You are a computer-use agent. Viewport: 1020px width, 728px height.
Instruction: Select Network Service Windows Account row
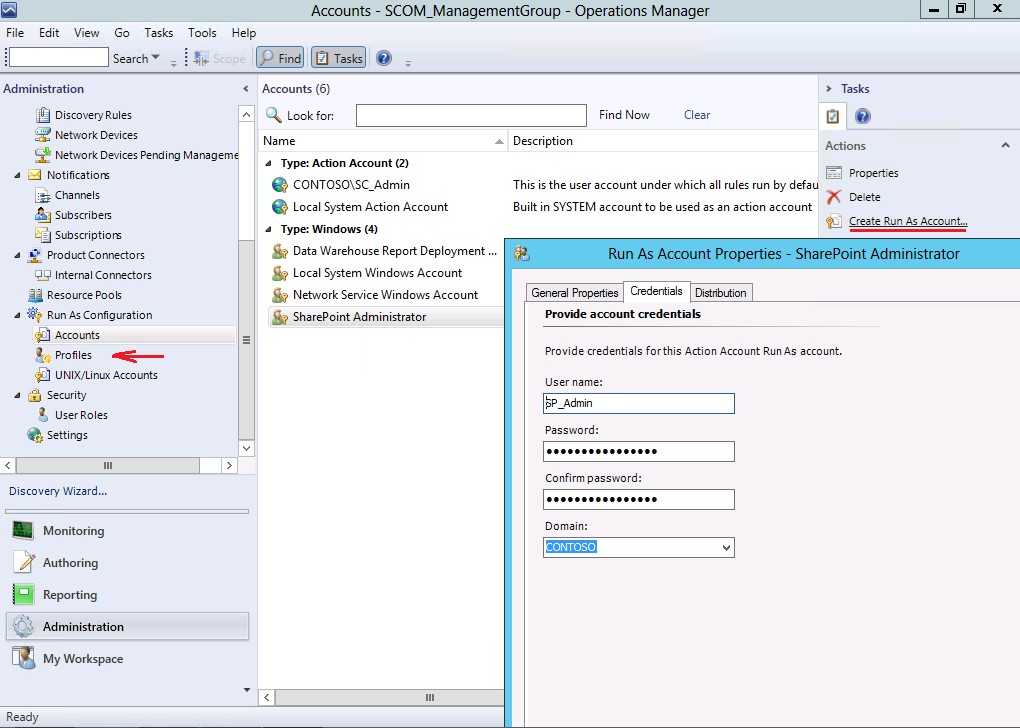(x=385, y=295)
